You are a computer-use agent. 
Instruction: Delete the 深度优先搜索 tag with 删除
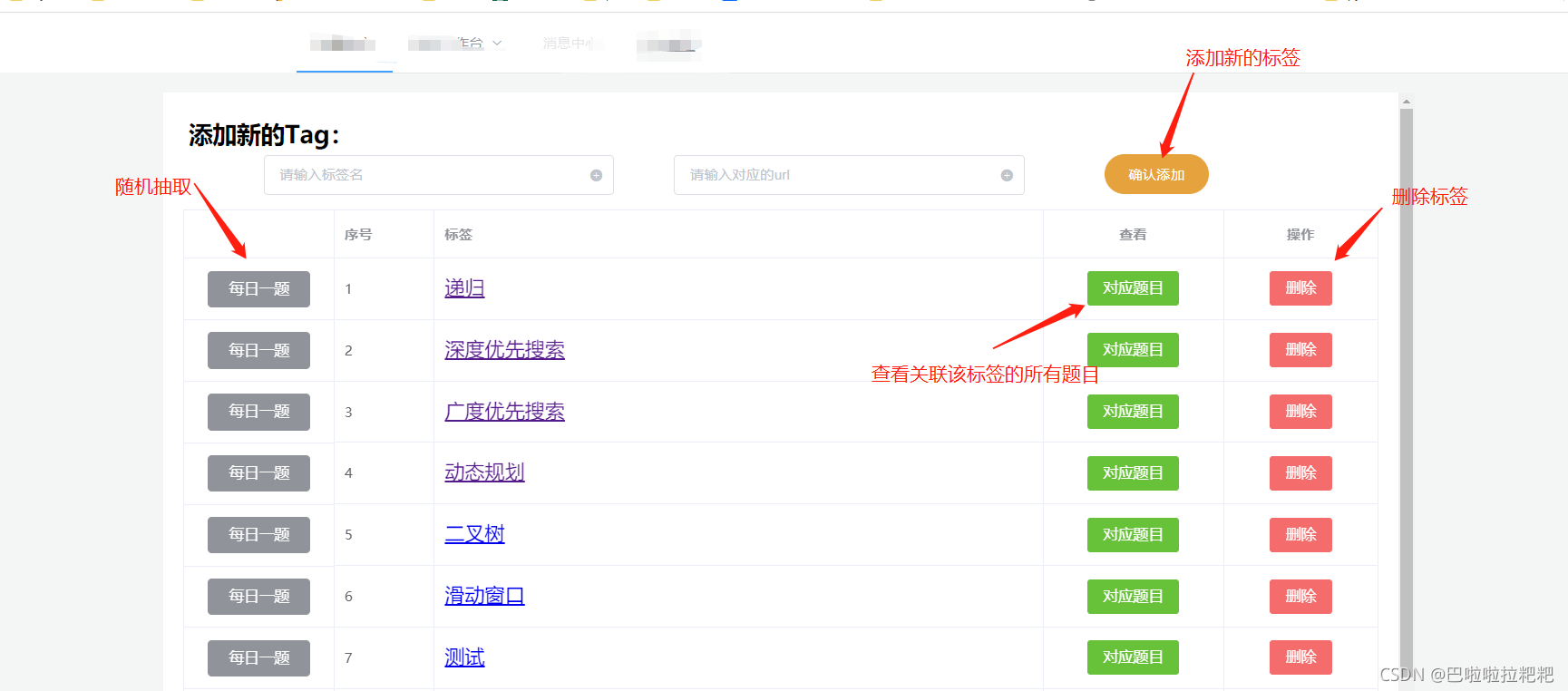point(1300,350)
